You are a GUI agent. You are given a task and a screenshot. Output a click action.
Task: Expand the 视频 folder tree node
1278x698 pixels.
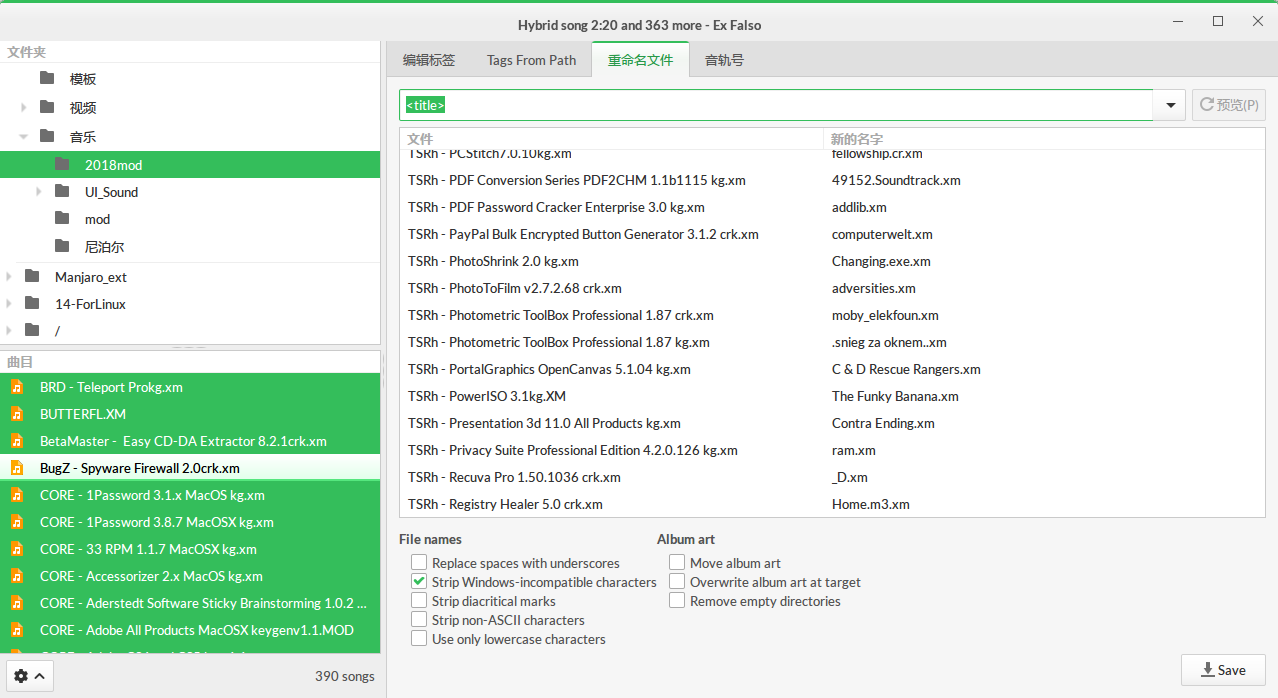24,107
